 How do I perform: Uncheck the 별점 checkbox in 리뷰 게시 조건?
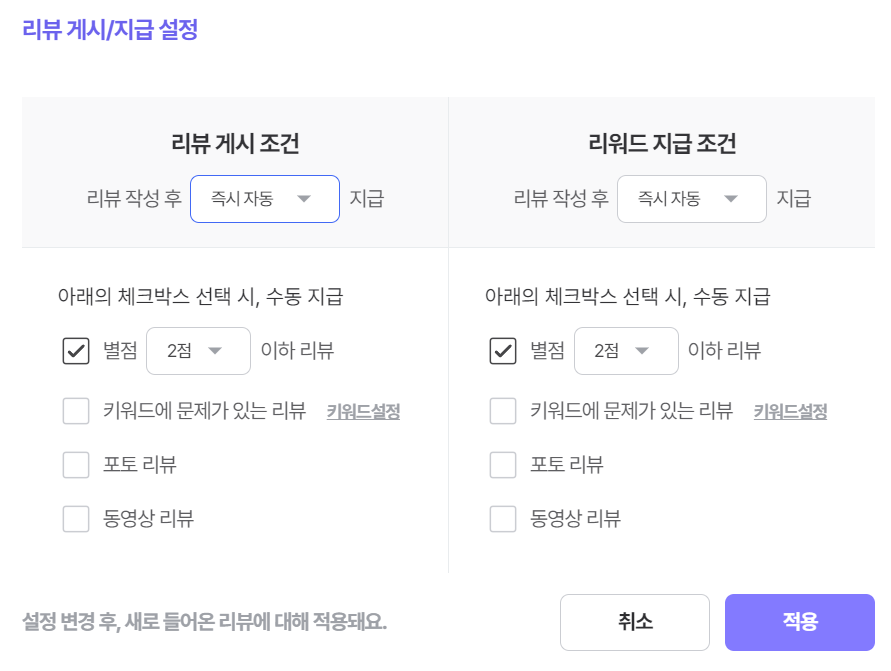tap(76, 351)
